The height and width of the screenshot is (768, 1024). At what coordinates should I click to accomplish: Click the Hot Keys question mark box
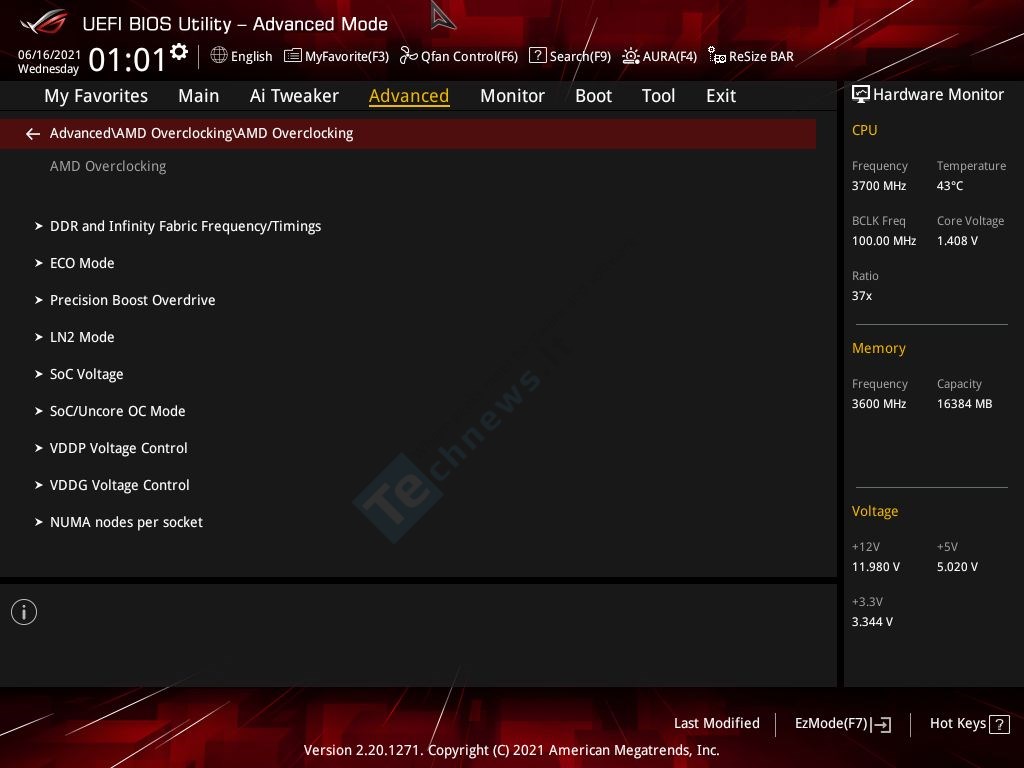point(999,724)
